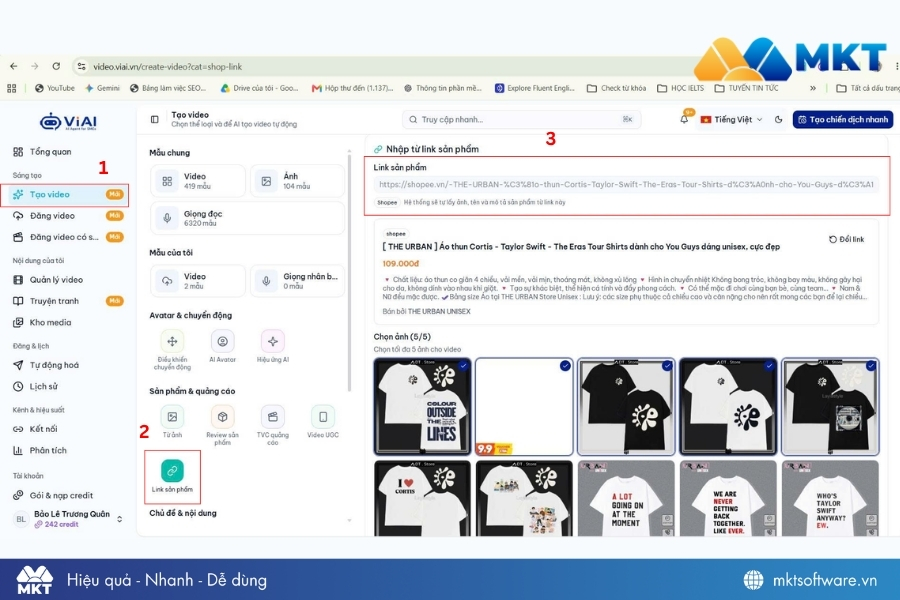The width and height of the screenshot is (900, 600).
Task: Go back in browser history
Action: [x=14, y=66]
